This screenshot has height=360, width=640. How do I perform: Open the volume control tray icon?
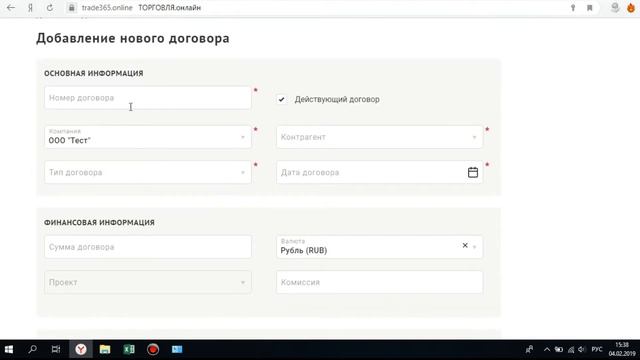coord(582,349)
